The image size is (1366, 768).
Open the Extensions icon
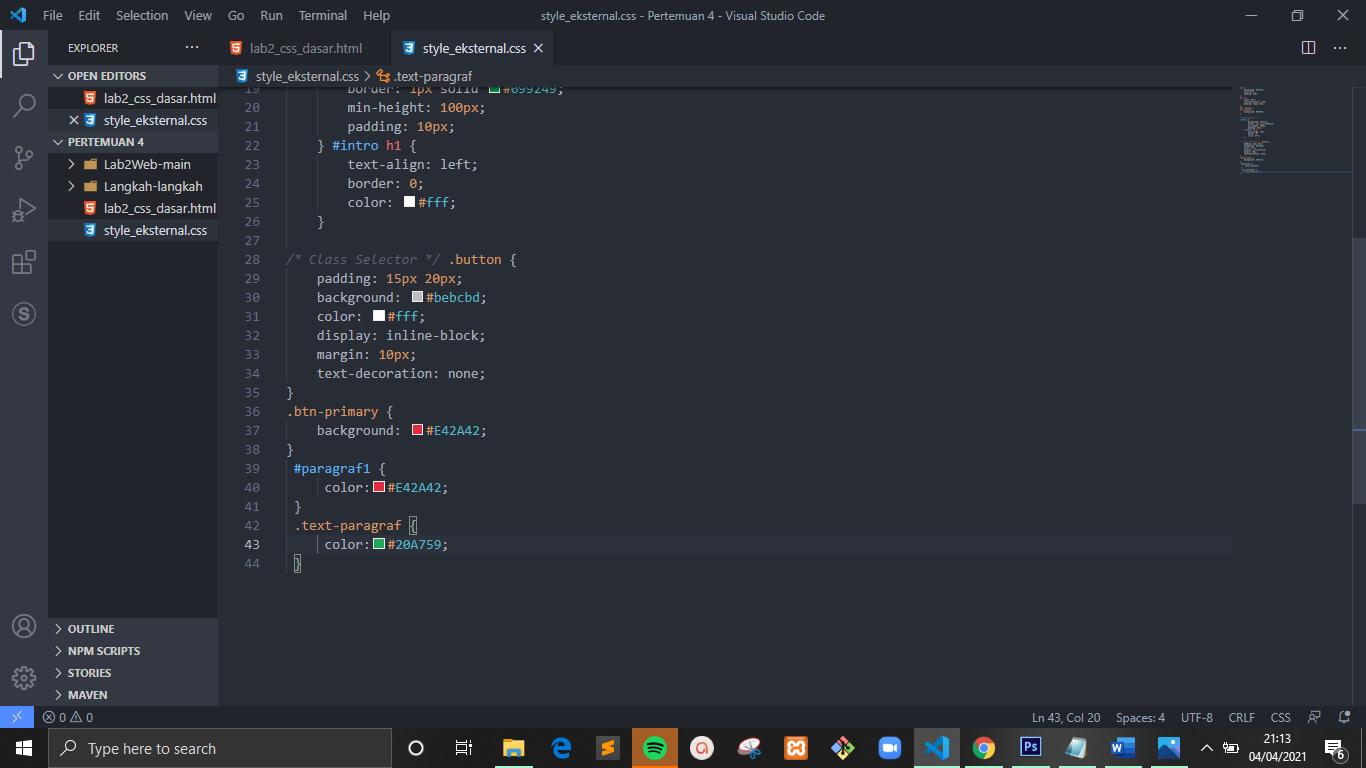coord(23,262)
